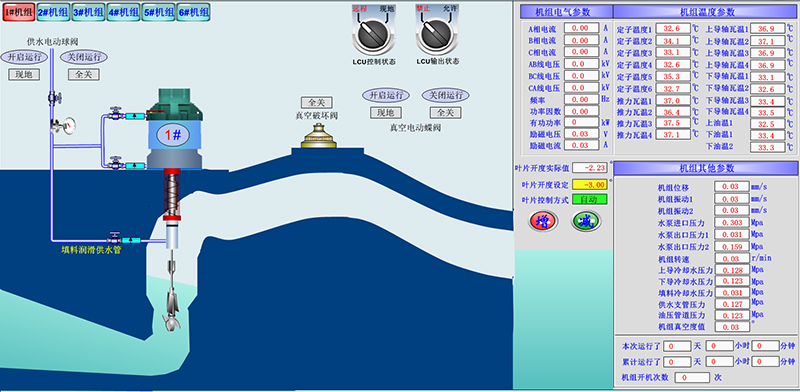Click the 机组开机次数 counter field
800x392 pixels.
(x=692, y=378)
